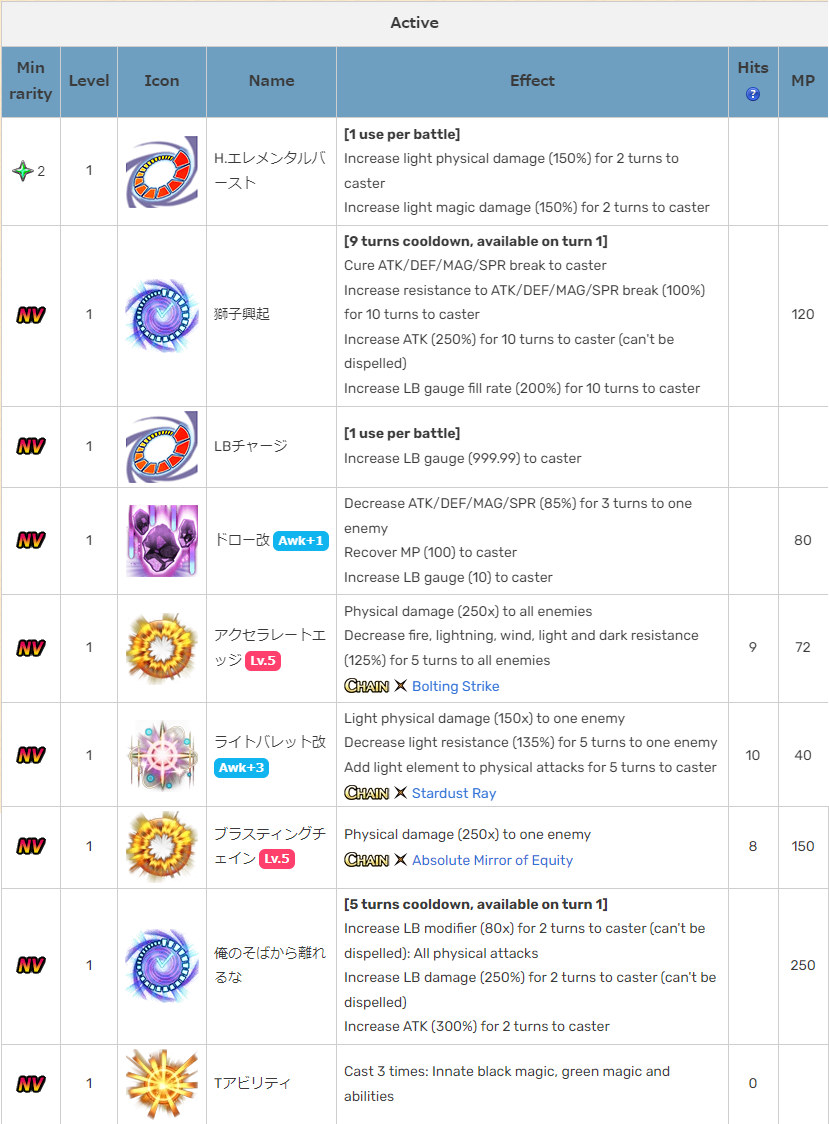Click the LBチャージ skill icon
Image resolution: width=829 pixels, height=1124 pixels.
(162, 447)
